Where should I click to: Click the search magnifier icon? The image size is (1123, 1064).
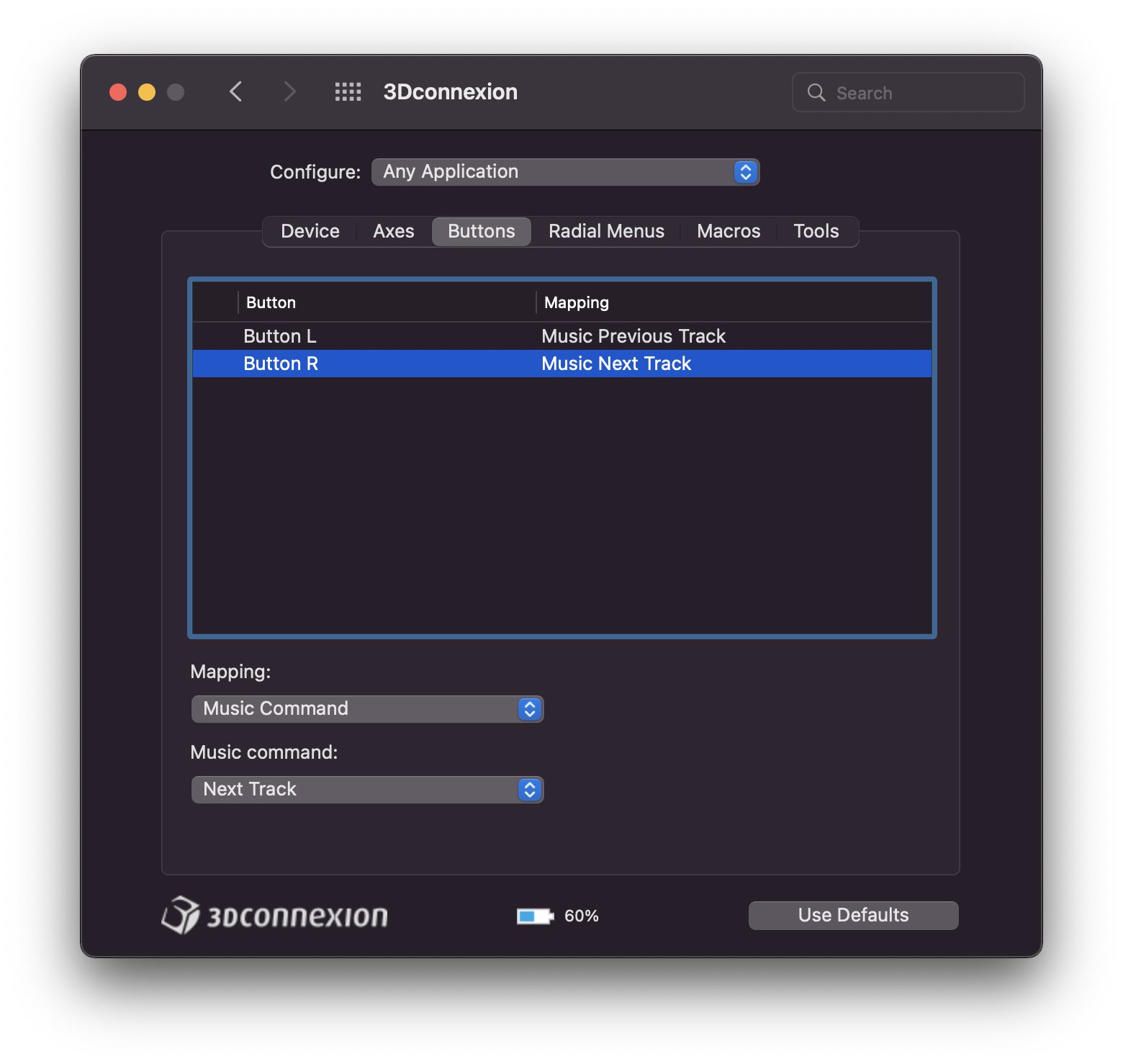click(x=816, y=92)
